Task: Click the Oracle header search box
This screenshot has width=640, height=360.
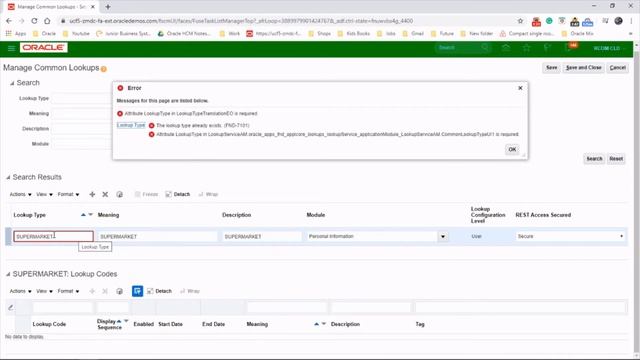Action: [x=463, y=48]
